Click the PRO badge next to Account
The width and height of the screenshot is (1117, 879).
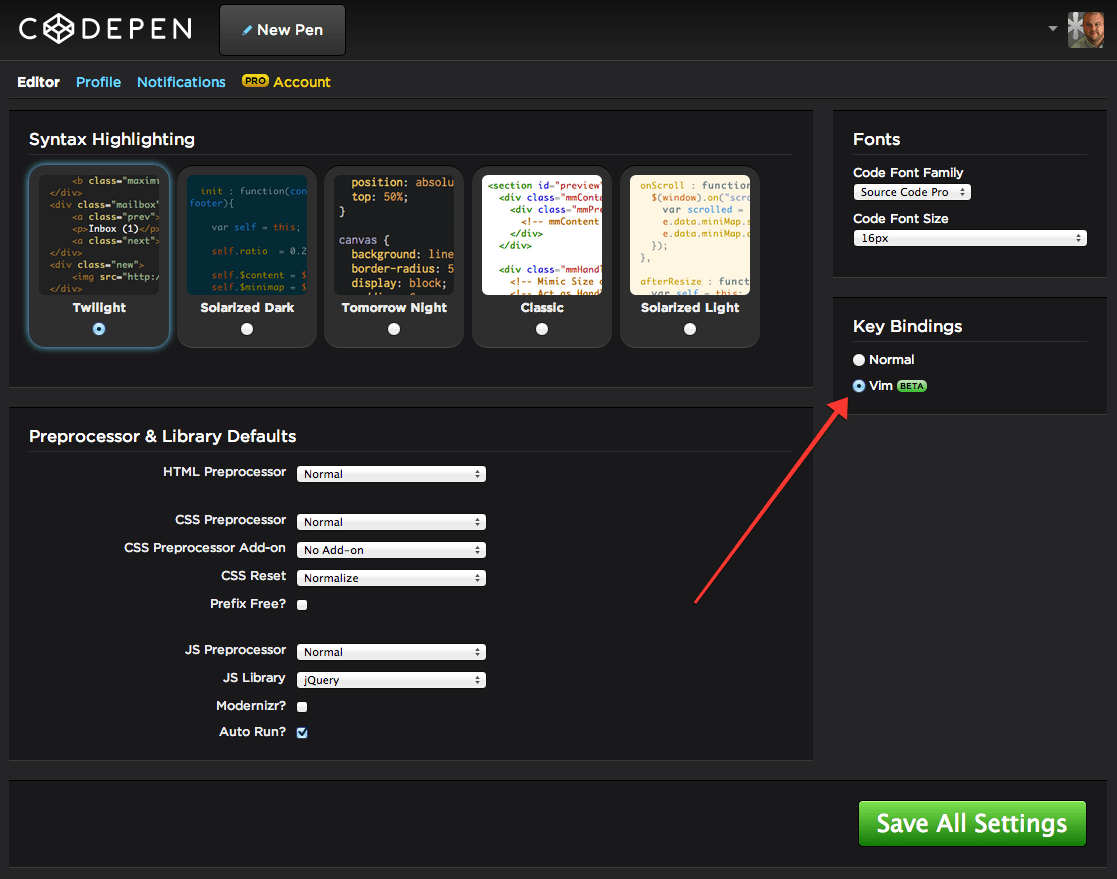(x=253, y=81)
